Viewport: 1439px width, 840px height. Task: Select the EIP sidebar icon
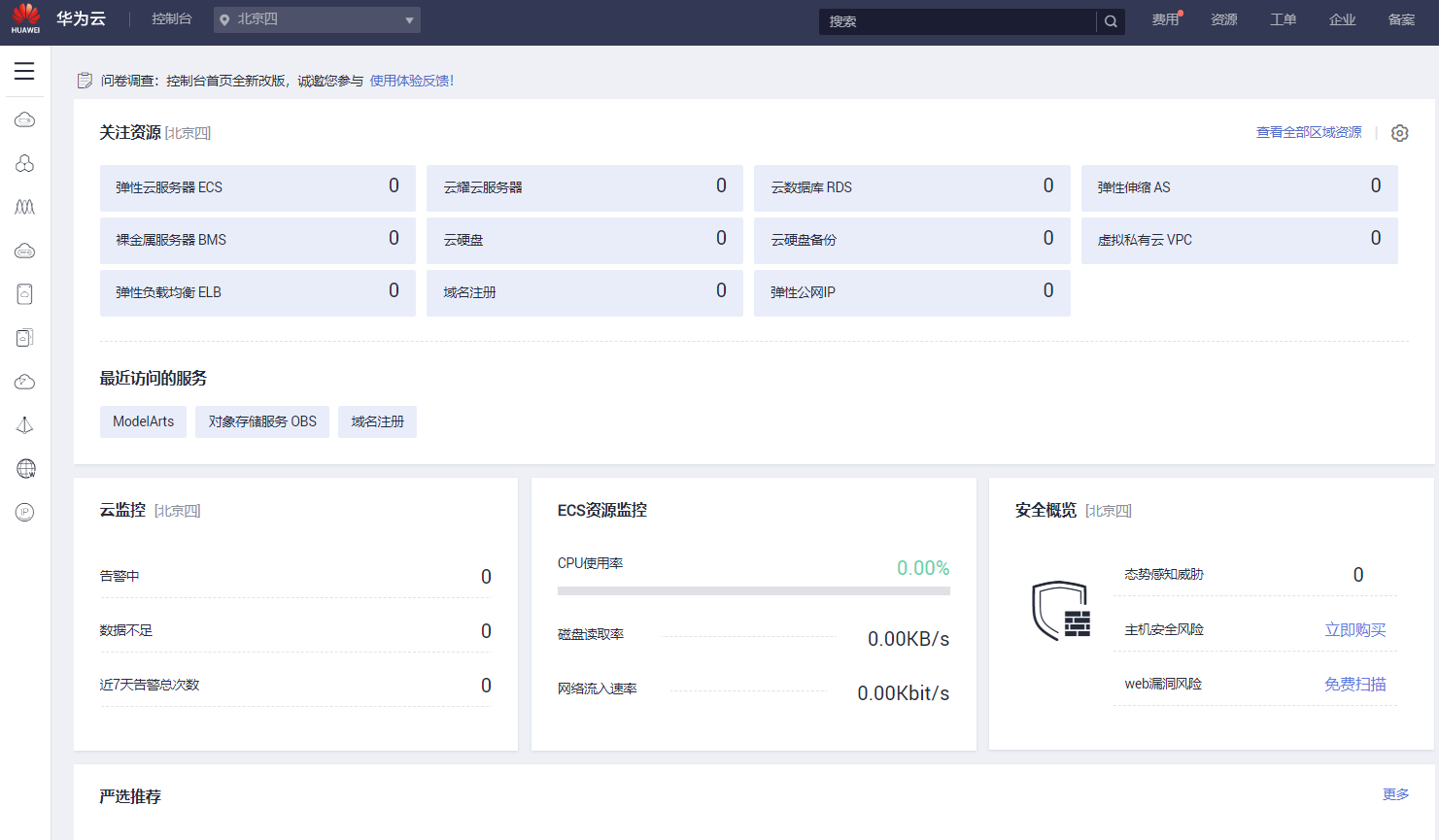click(24, 512)
